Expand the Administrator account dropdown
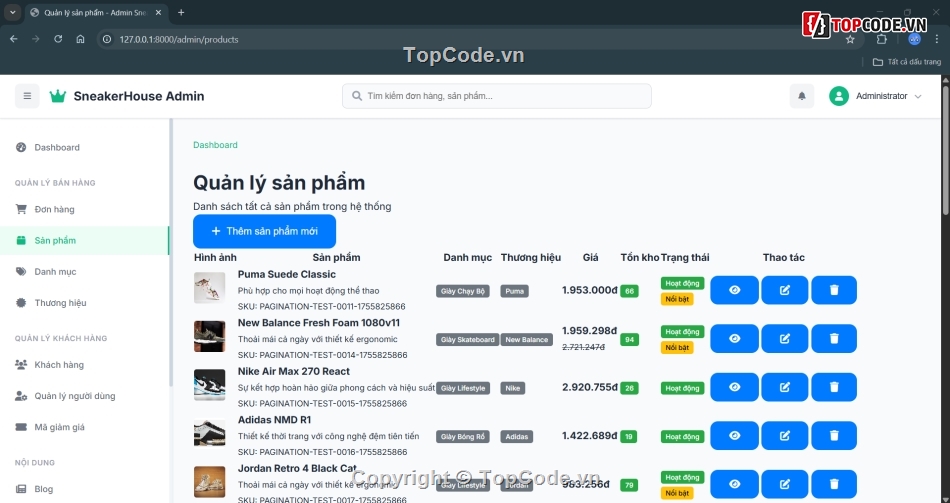 tap(918, 96)
